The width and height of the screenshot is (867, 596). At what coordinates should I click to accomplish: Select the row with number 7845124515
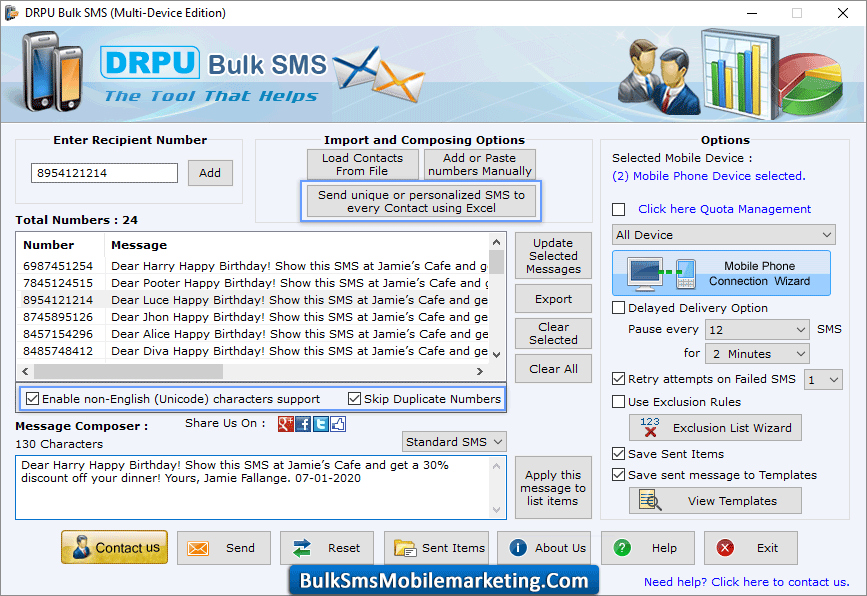(x=253, y=283)
